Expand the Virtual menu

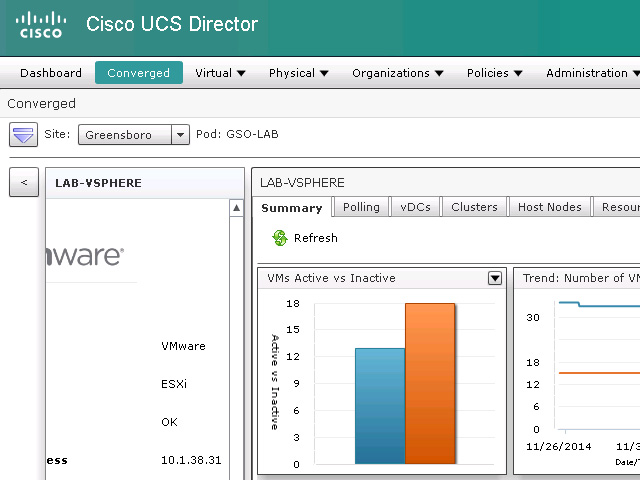[x=221, y=73]
